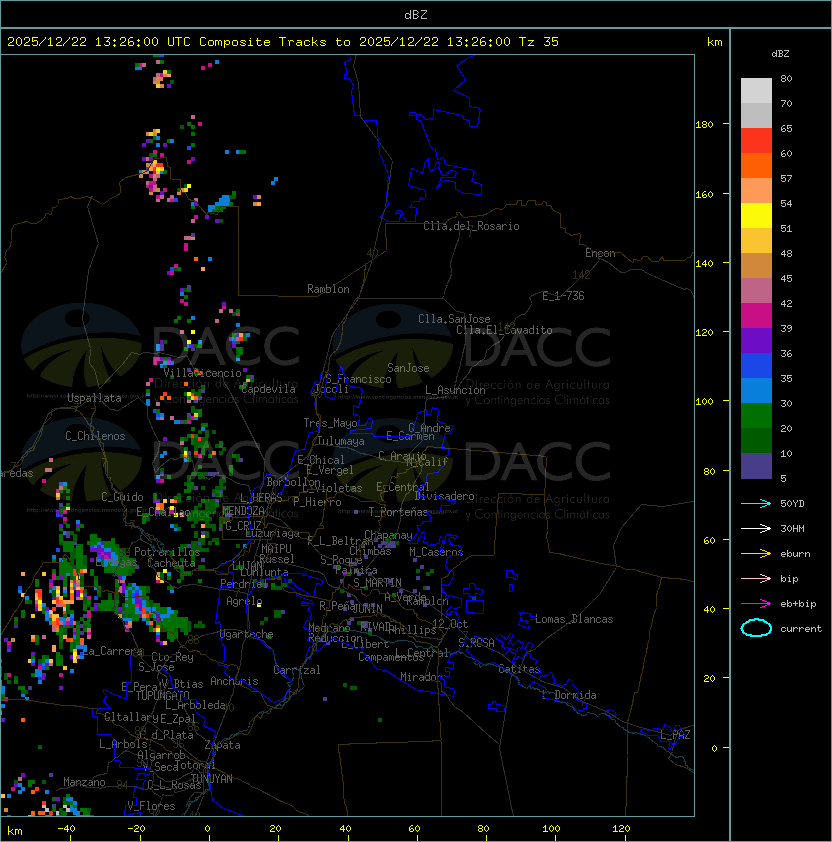Image resolution: width=832 pixels, height=842 pixels.
Task: Click the 'Ugarteche' map label
Action: coord(247,635)
